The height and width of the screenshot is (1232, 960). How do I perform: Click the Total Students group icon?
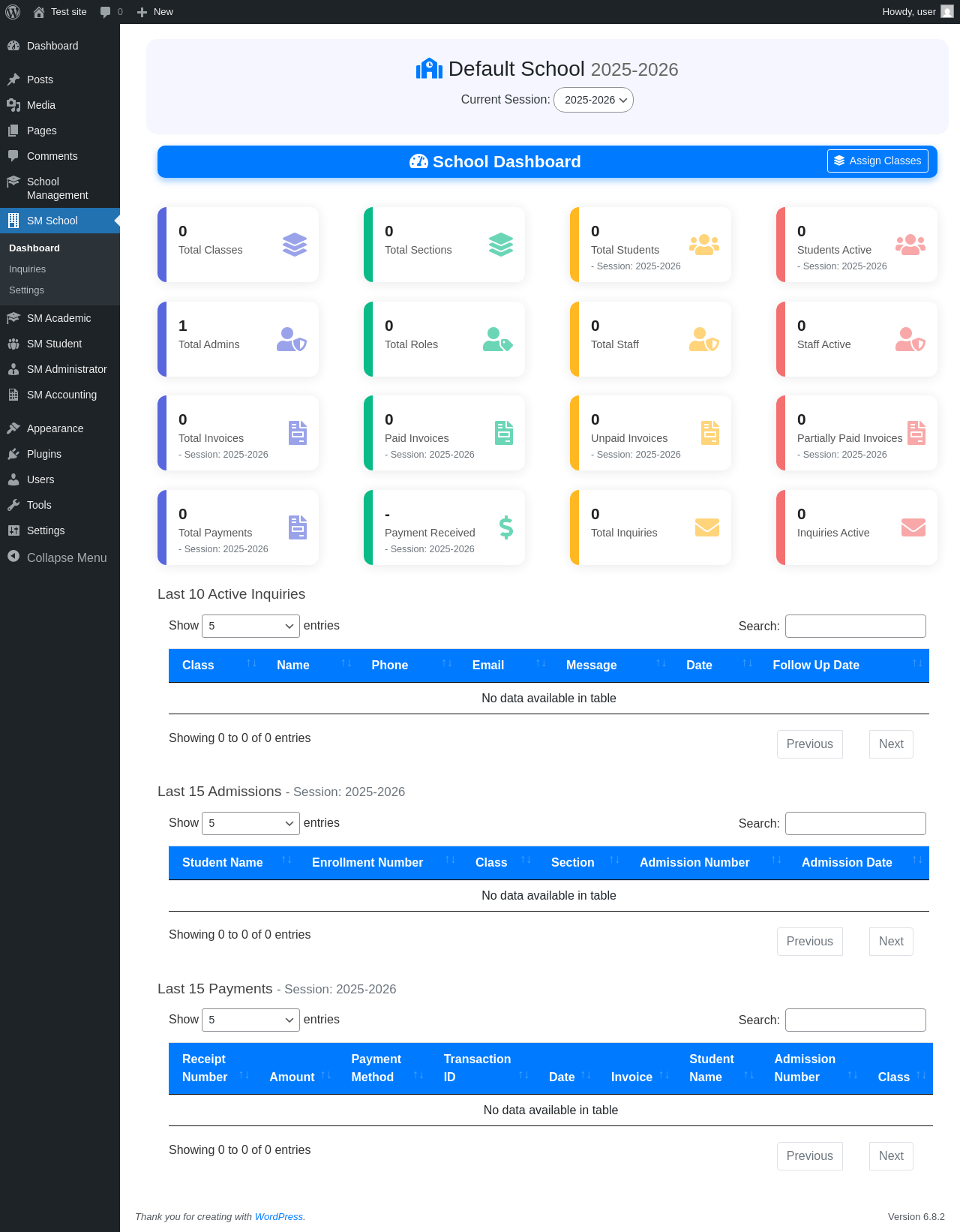pyautogui.click(x=704, y=245)
